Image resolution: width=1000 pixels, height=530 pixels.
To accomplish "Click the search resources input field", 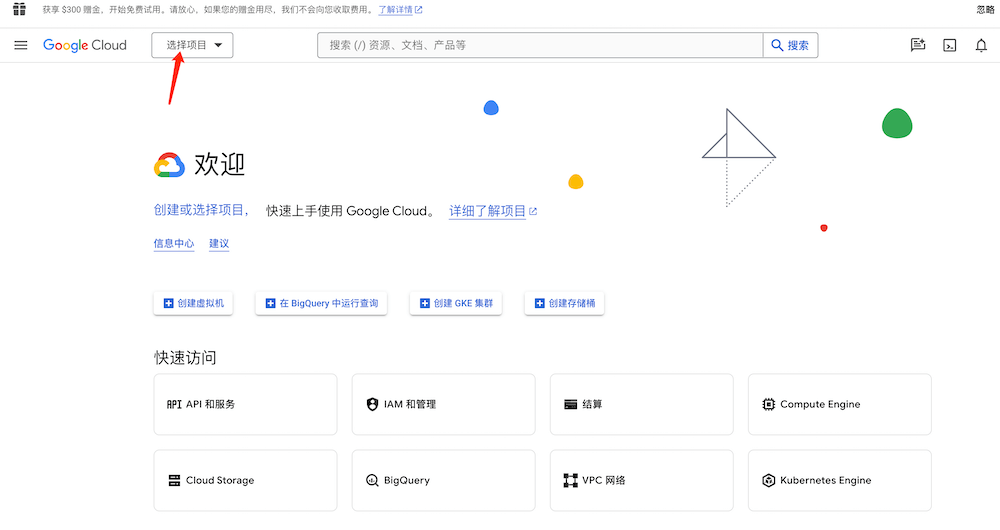I will [x=540, y=45].
